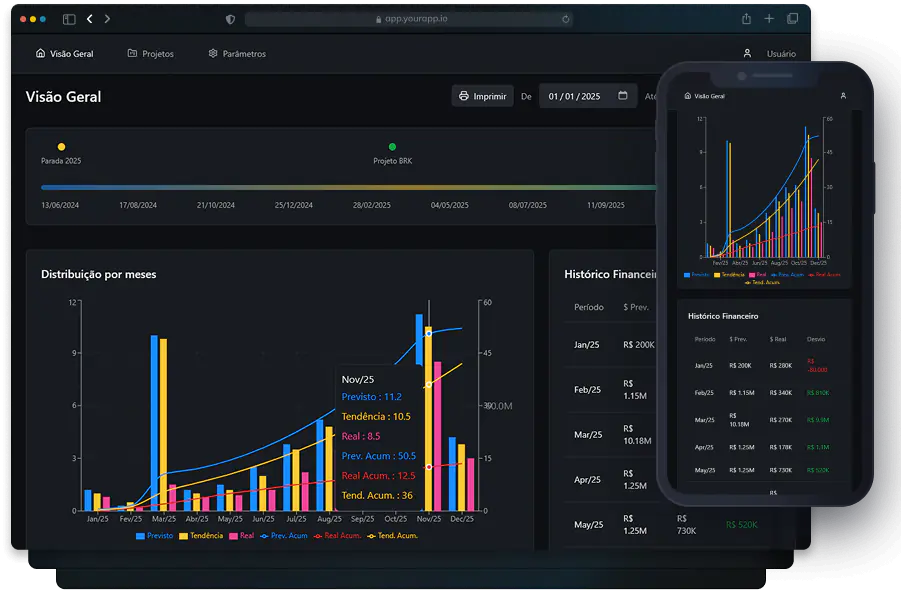Toggle the Tendência series in the legend
Image resolution: width=901 pixels, height=592 pixels.
click(x=201, y=536)
